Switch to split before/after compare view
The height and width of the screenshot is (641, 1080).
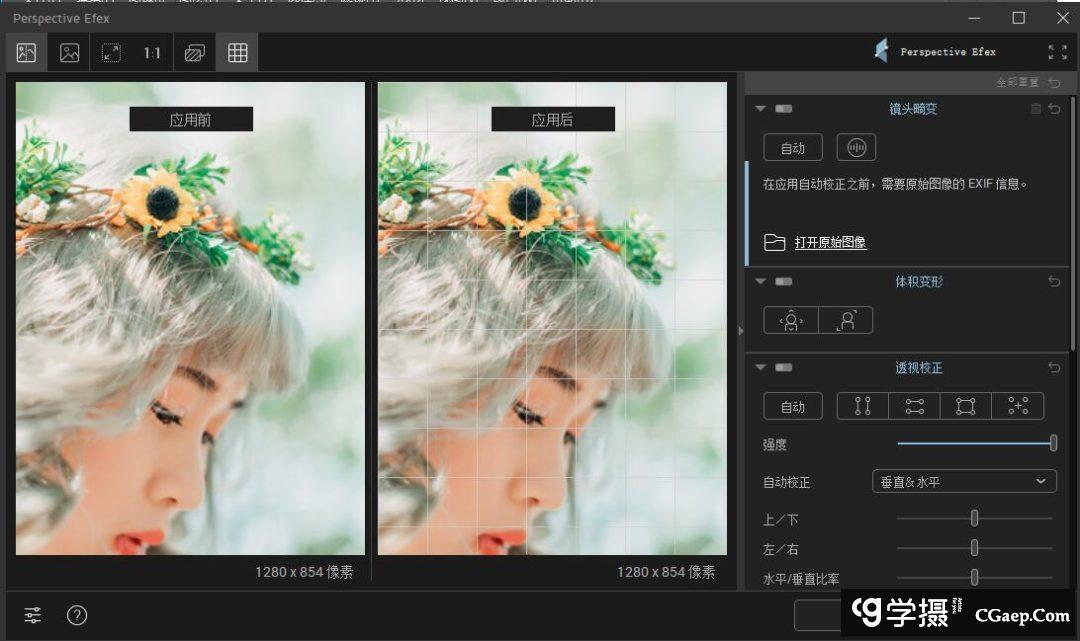27,53
